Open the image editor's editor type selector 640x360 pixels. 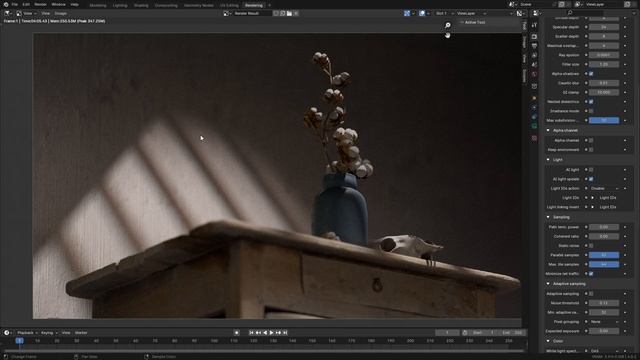[x=8, y=13]
